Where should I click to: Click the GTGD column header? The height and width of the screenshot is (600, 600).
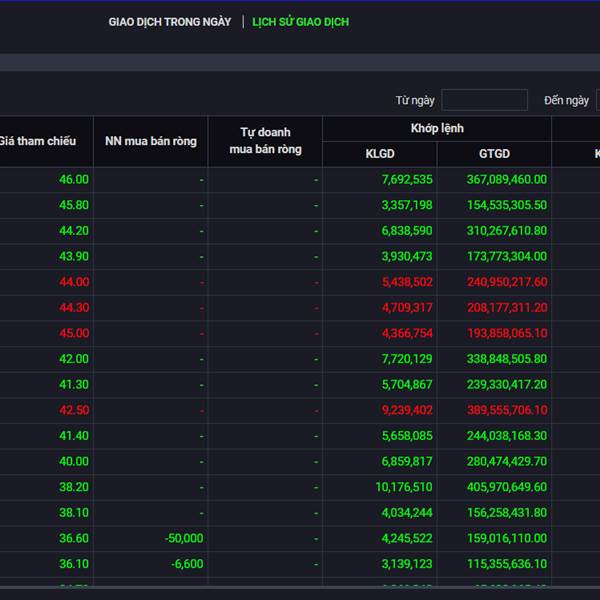tap(494, 154)
